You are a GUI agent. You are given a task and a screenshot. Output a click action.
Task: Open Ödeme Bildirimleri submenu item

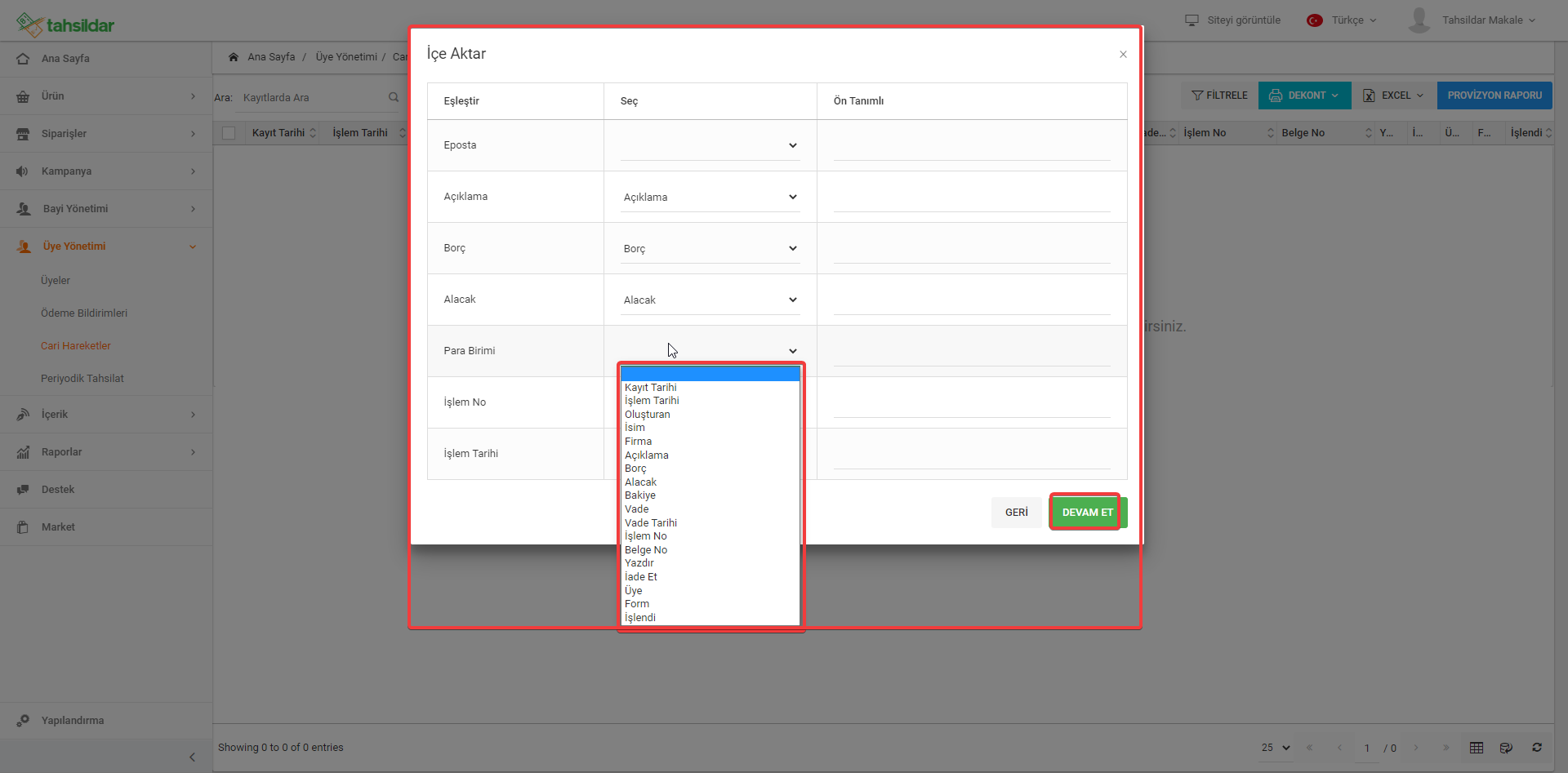tap(84, 313)
